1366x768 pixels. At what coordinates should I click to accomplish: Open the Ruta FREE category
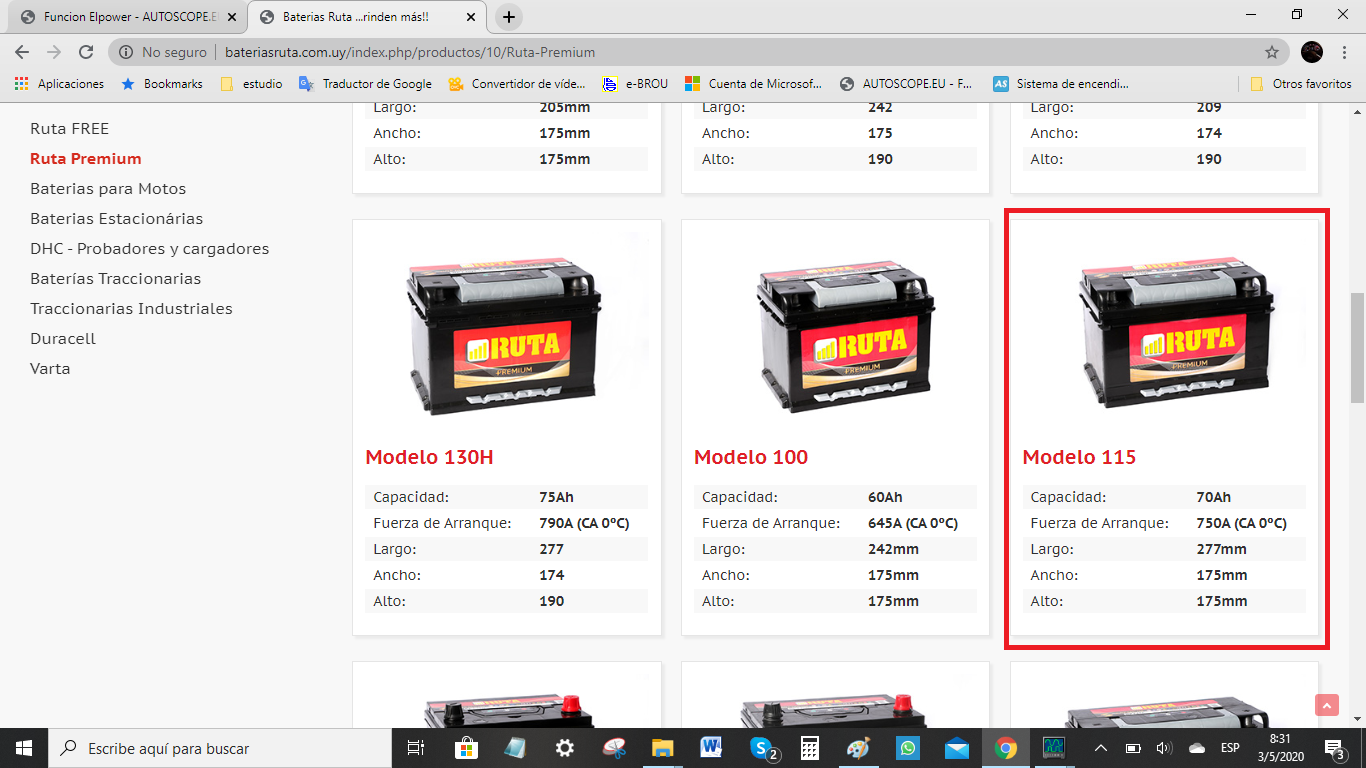click(x=69, y=128)
